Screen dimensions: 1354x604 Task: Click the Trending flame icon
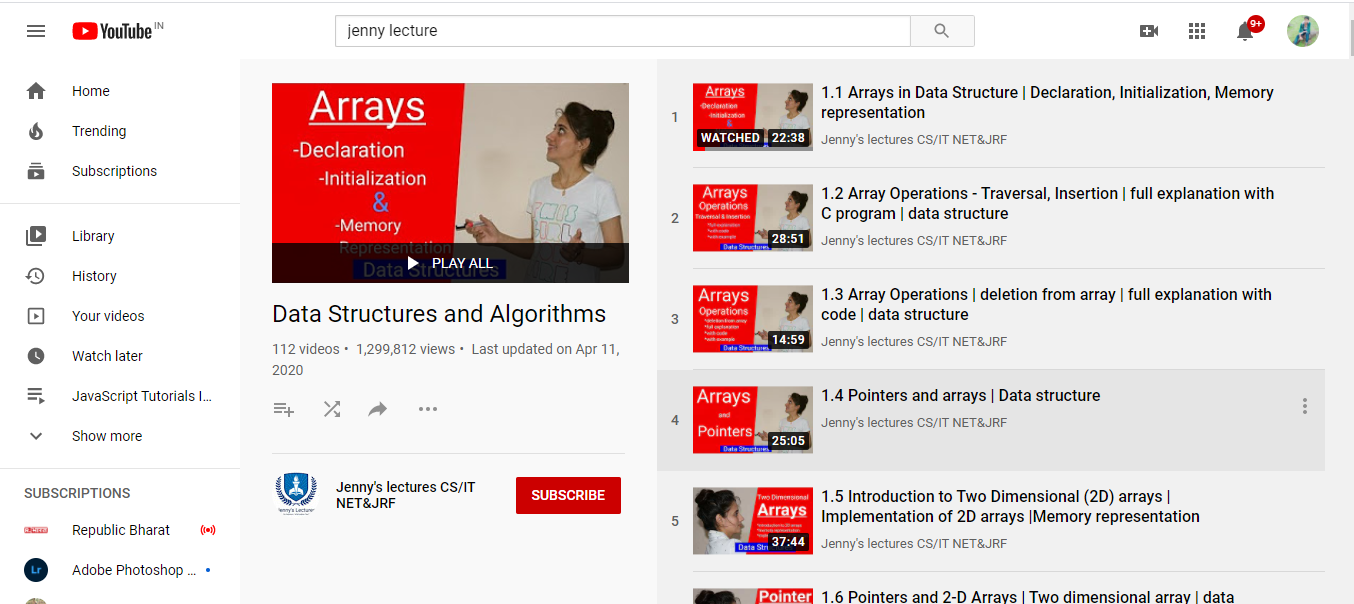coord(36,131)
